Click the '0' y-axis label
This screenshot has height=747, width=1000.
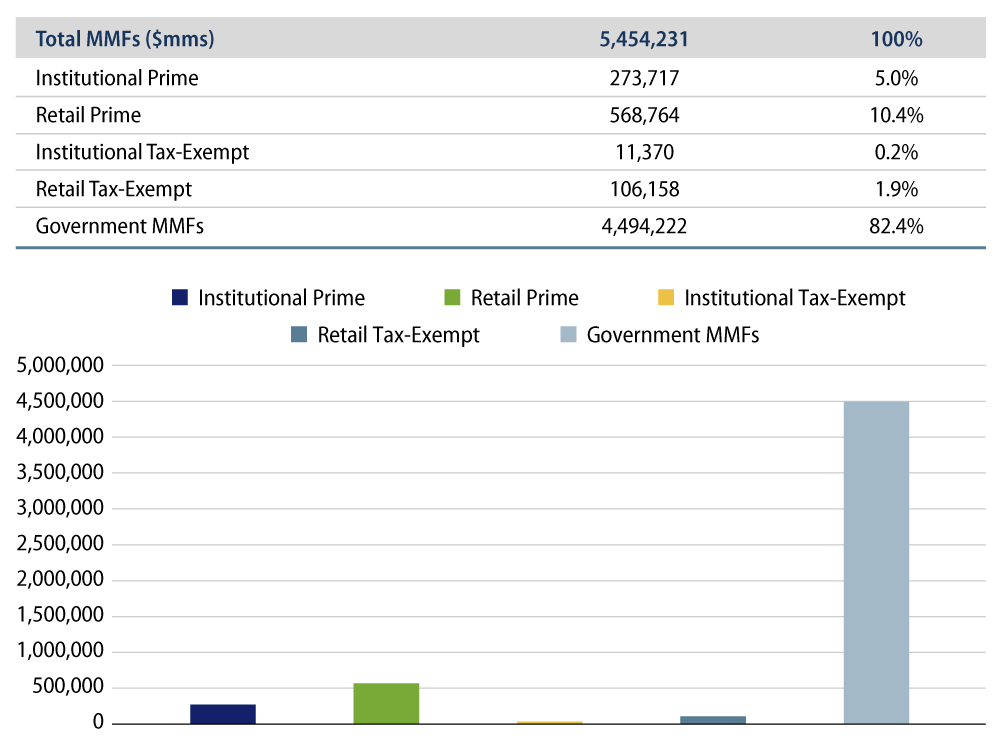[98, 721]
